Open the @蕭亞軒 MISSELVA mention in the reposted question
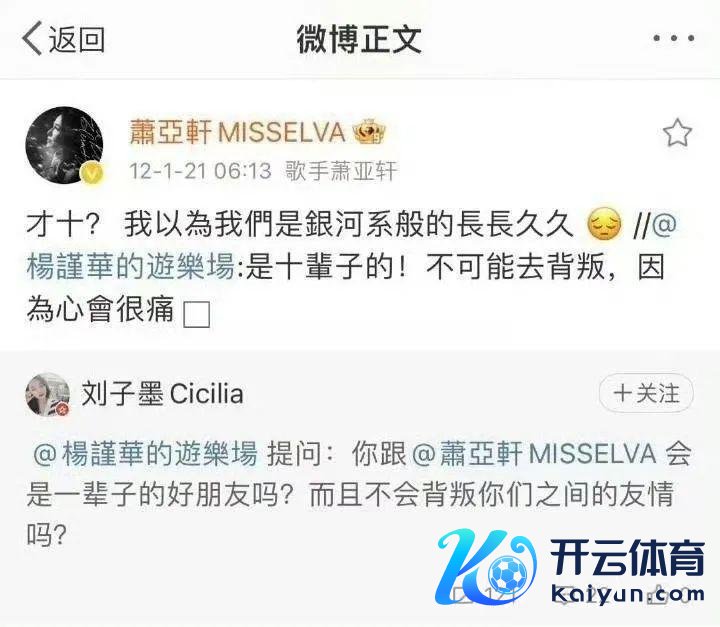 pyautogui.click(x=534, y=453)
